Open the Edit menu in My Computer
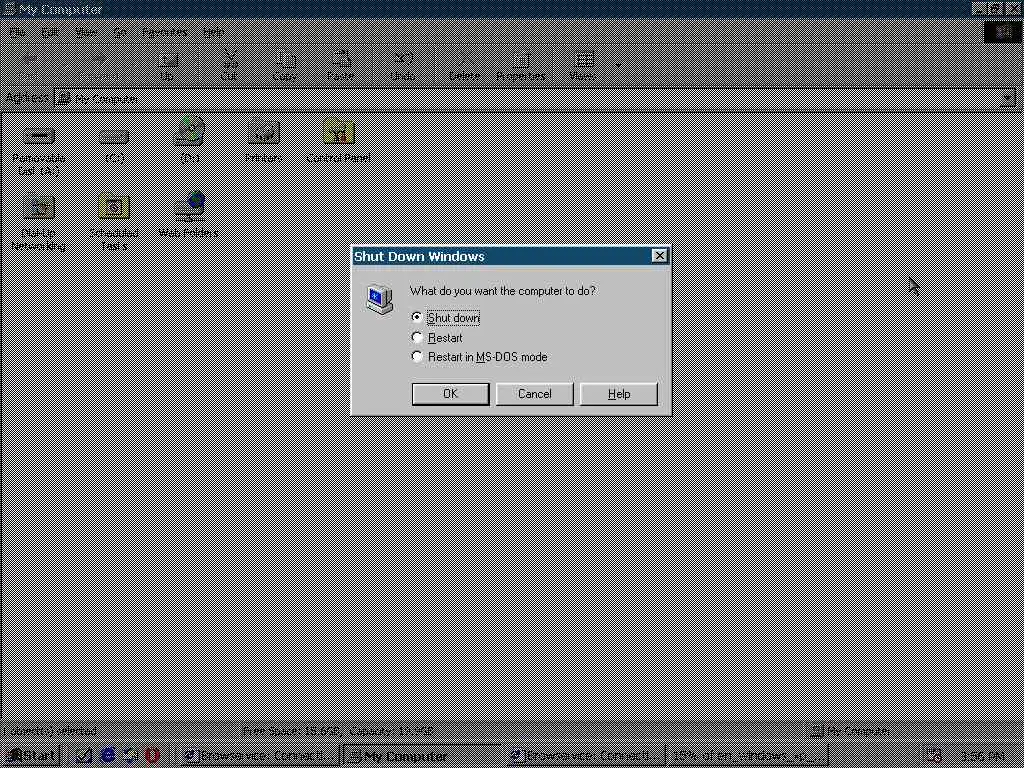This screenshot has height=768, width=1024. 50,32
